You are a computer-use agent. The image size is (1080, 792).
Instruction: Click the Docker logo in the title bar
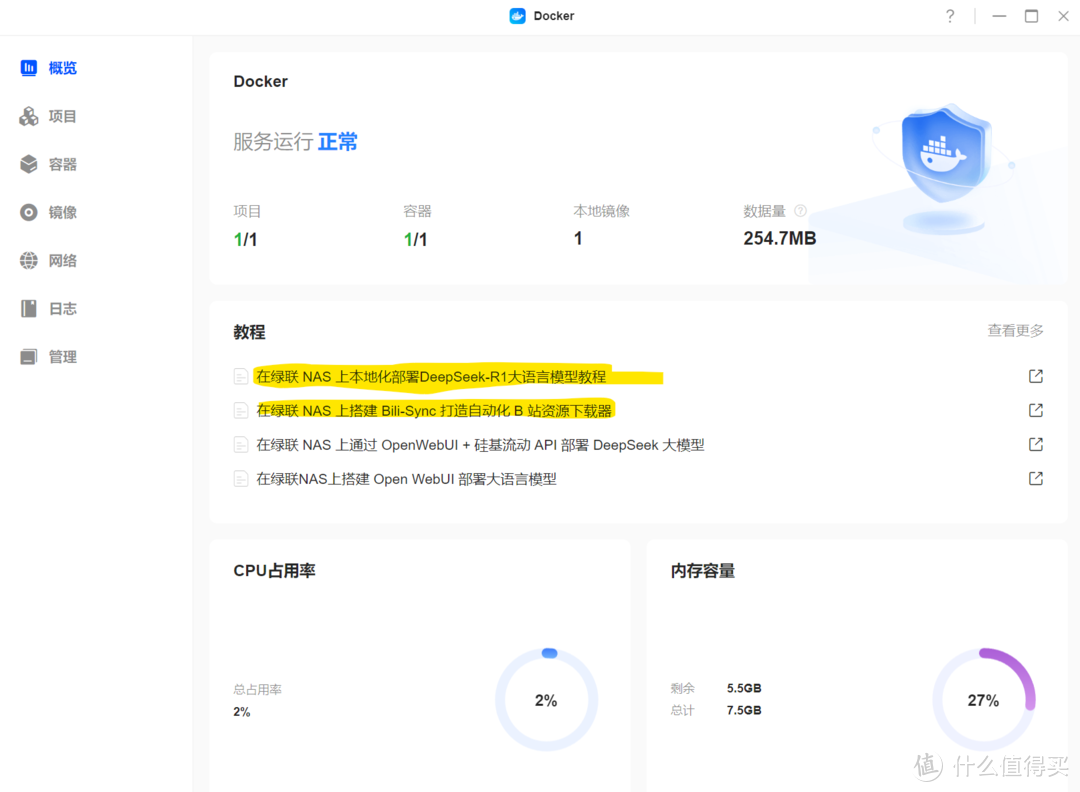[x=516, y=15]
